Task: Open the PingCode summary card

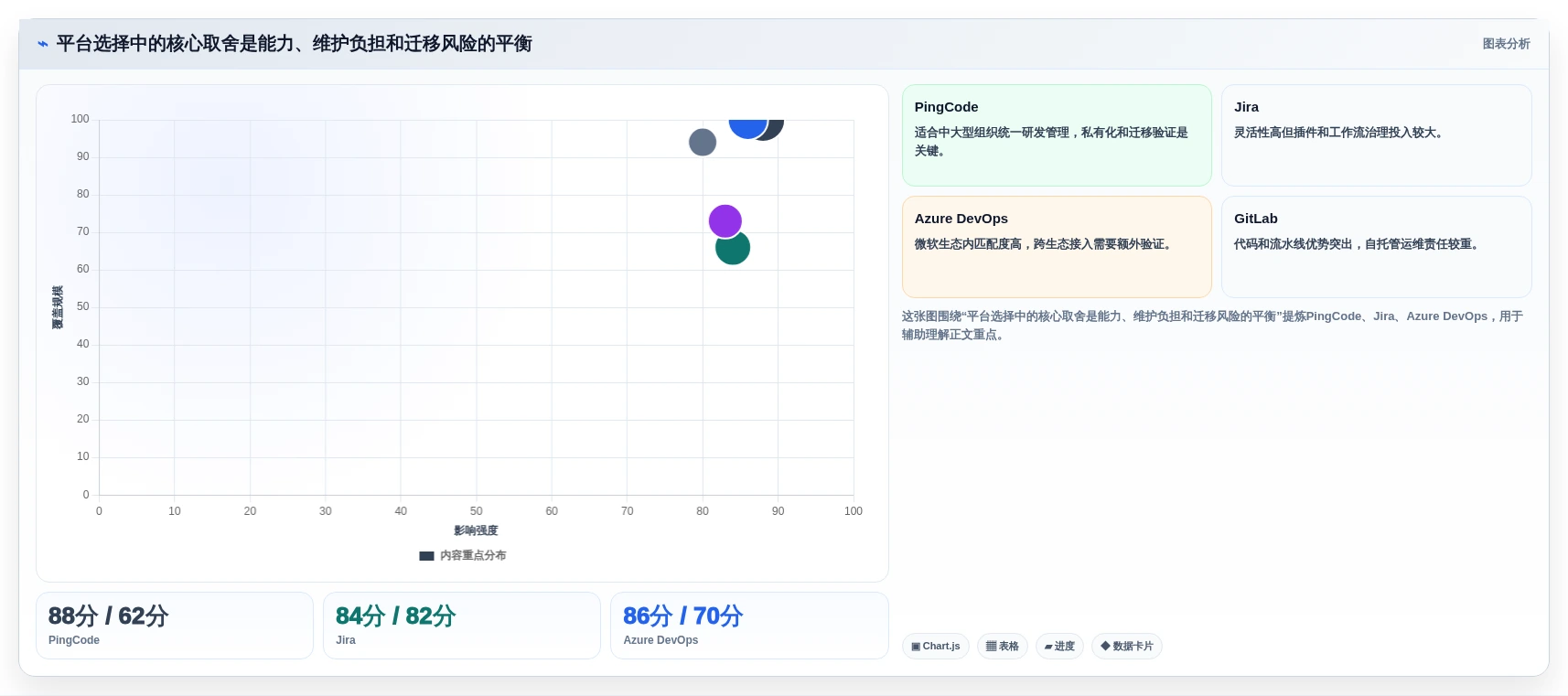Action: pyautogui.click(x=1057, y=135)
